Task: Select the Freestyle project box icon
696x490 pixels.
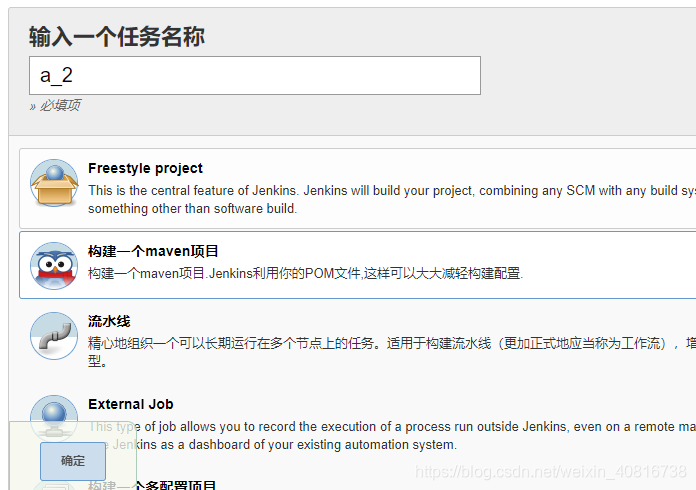Action: [54, 183]
